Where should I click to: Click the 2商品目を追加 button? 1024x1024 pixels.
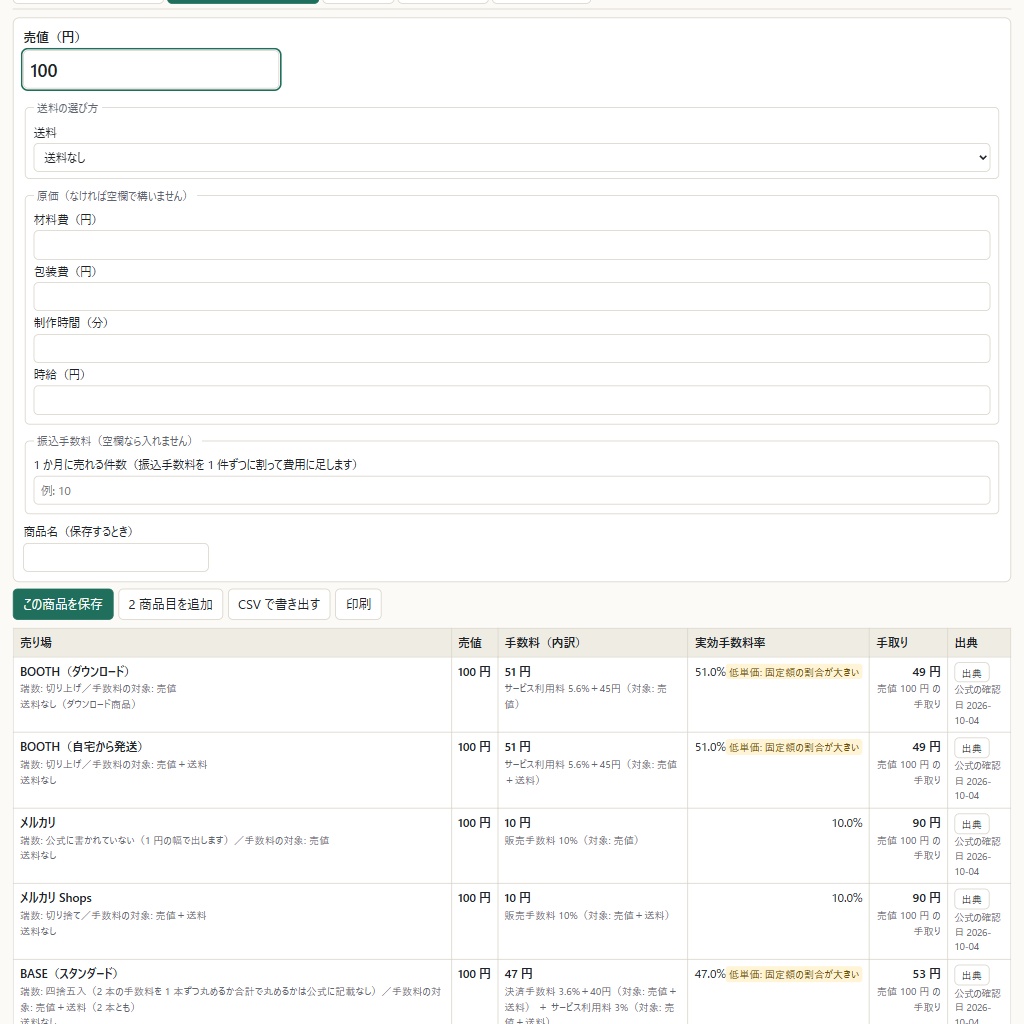[x=170, y=604]
